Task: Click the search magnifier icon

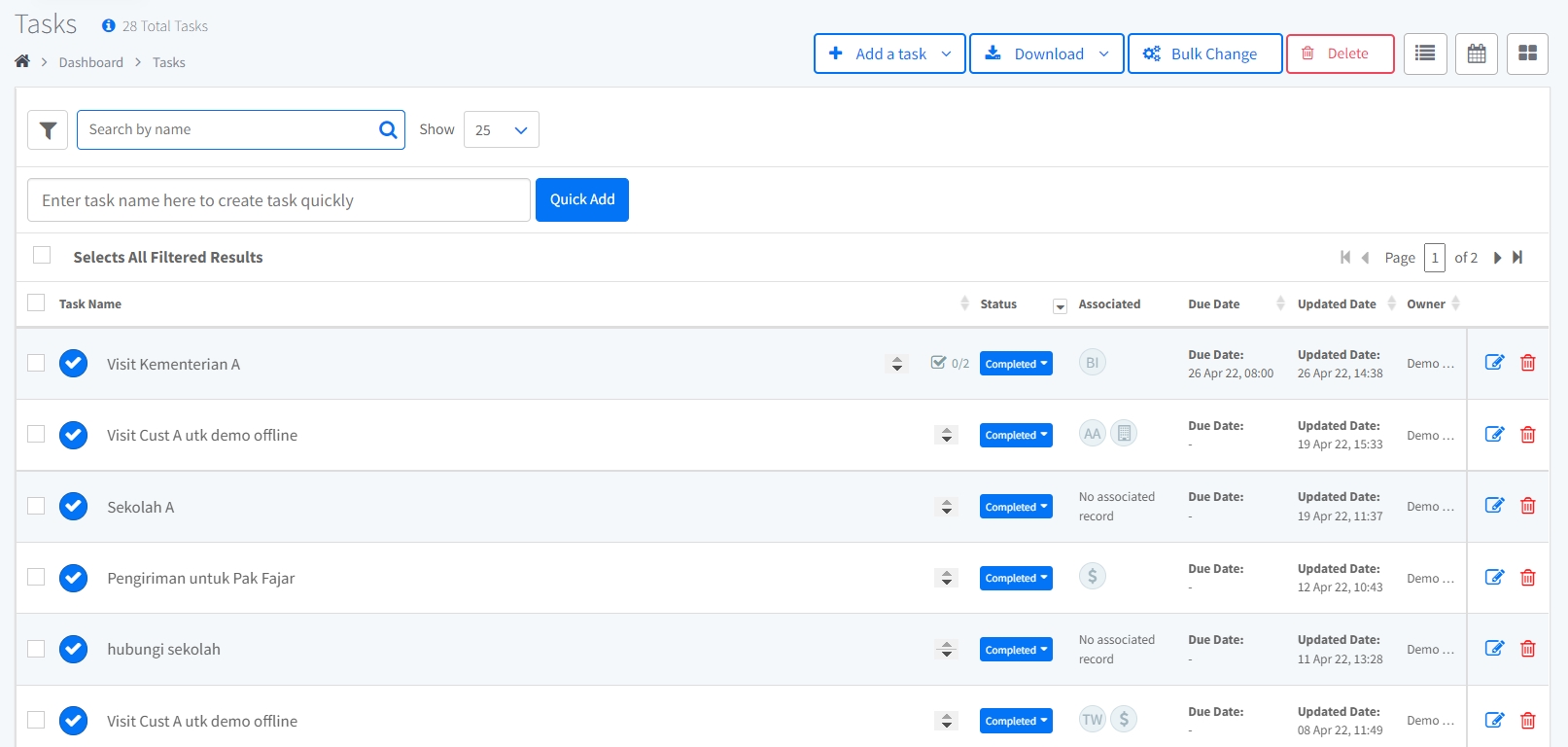Action: point(388,129)
